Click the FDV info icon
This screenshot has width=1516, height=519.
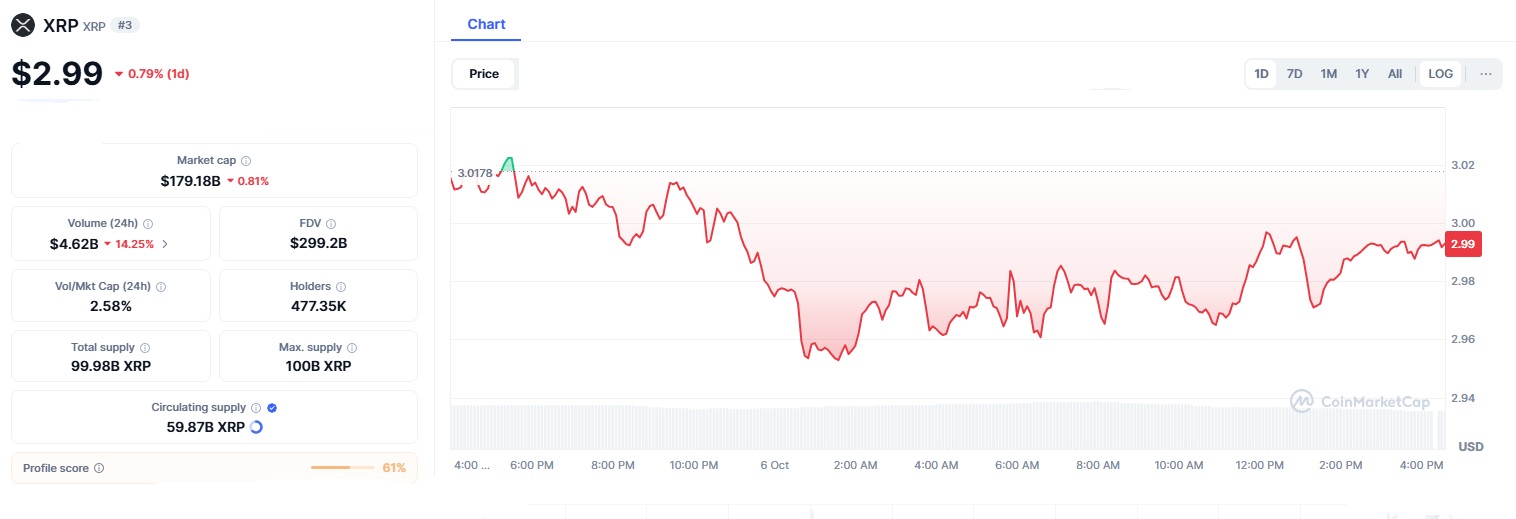(x=331, y=224)
